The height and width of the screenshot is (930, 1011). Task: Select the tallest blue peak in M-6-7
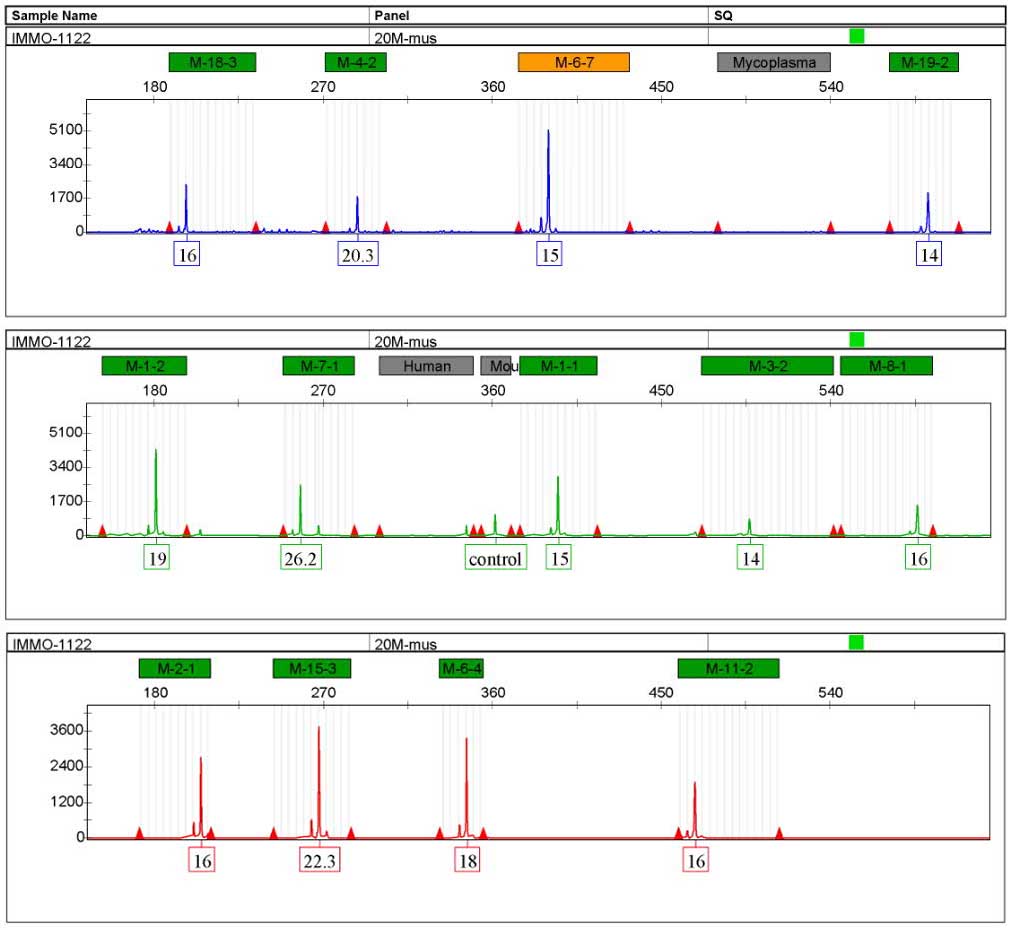coord(549,181)
